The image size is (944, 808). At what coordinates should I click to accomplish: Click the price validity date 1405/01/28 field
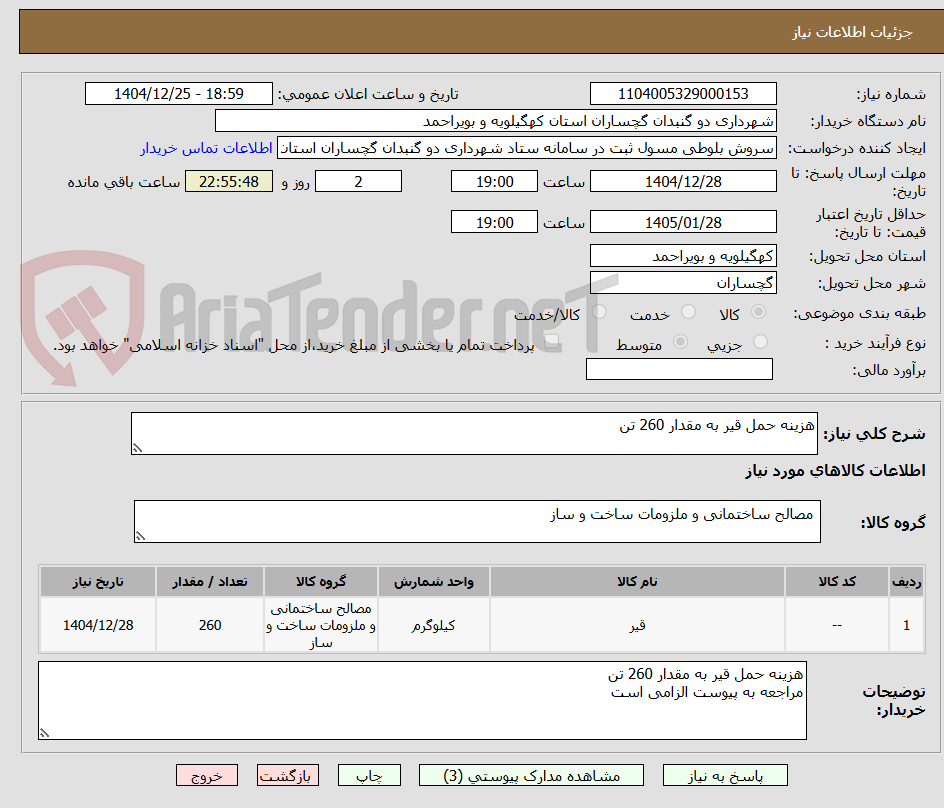coord(683,222)
